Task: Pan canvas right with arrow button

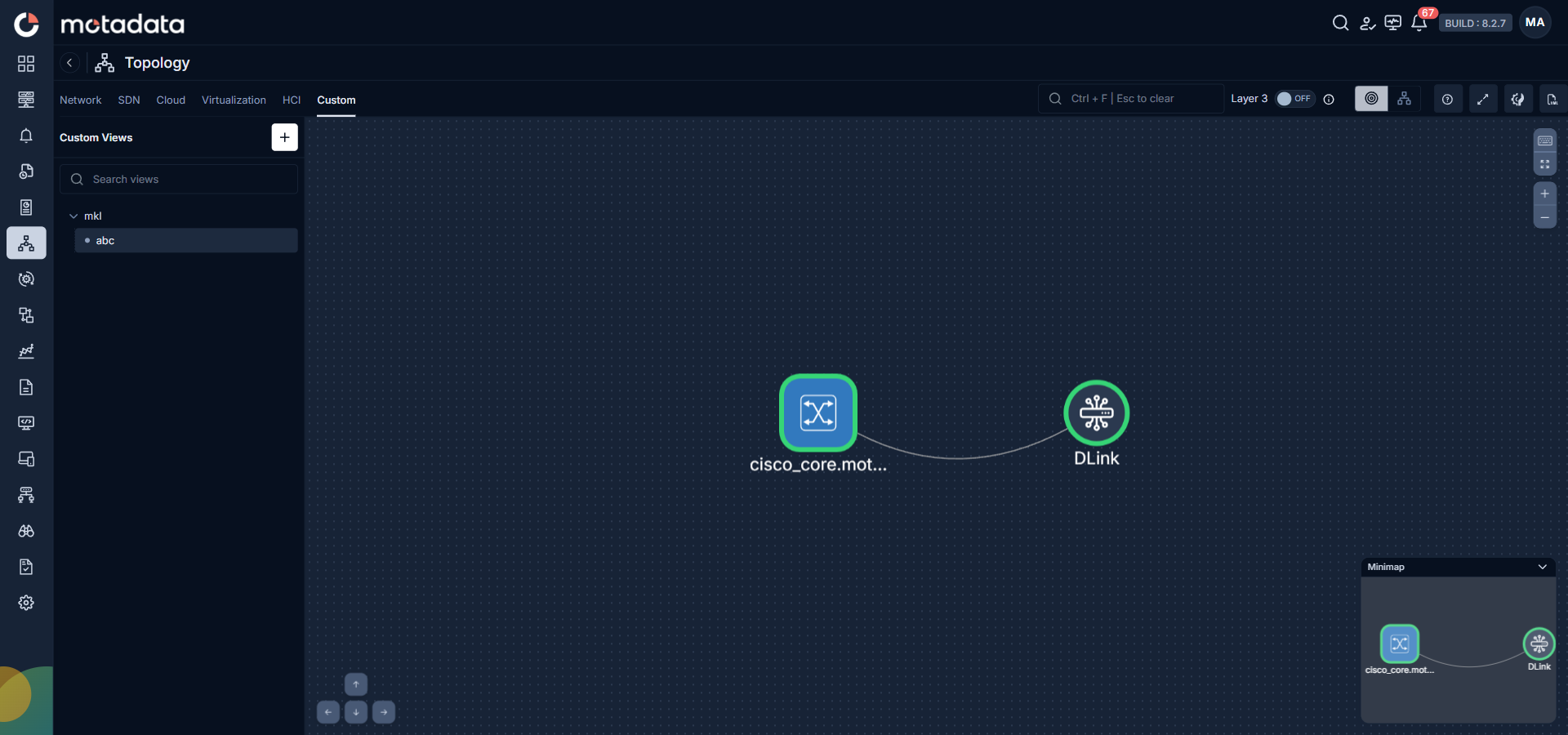Action: [384, 712]
